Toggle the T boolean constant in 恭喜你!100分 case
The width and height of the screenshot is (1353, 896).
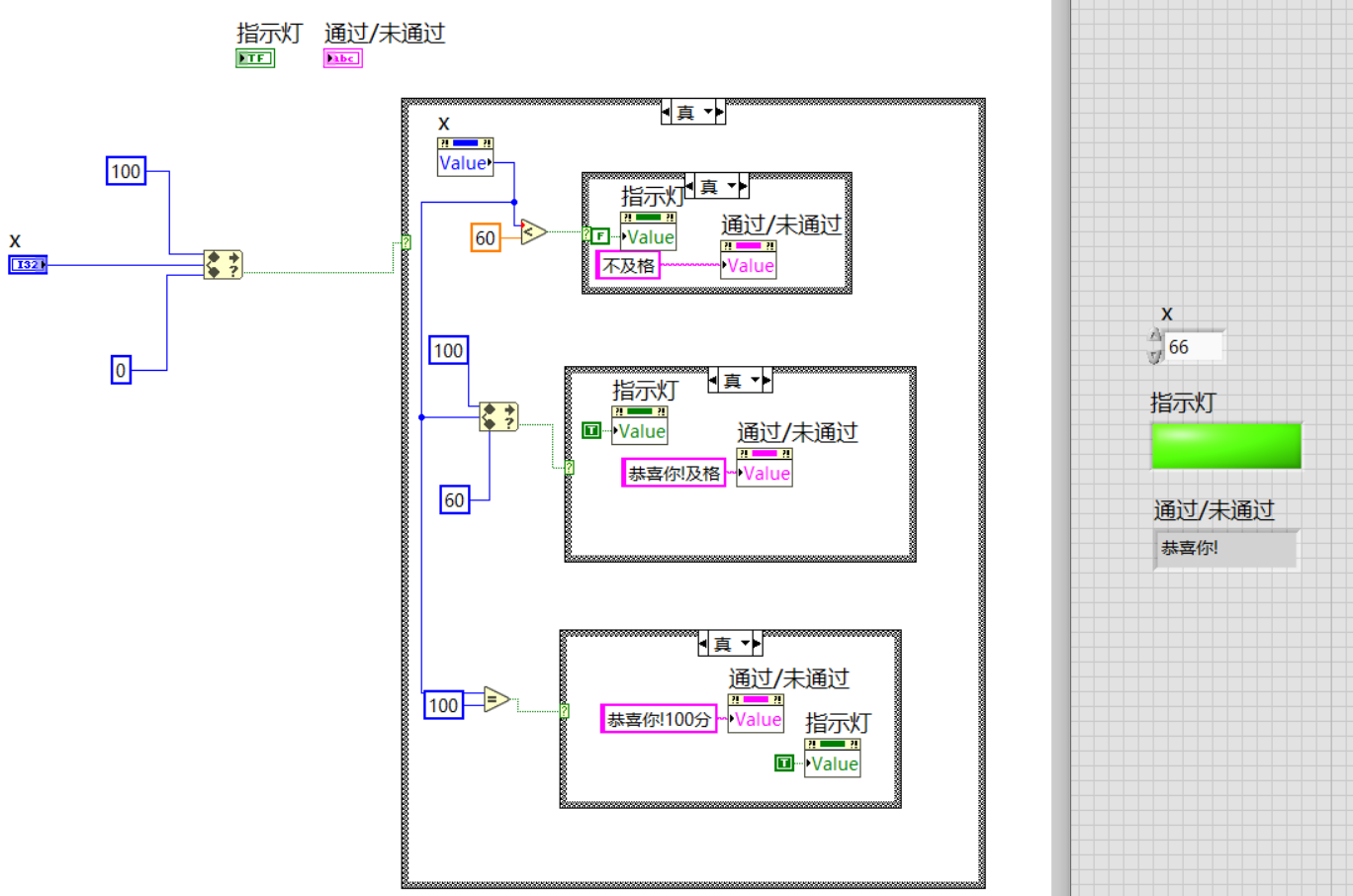[x=784, y=762]
